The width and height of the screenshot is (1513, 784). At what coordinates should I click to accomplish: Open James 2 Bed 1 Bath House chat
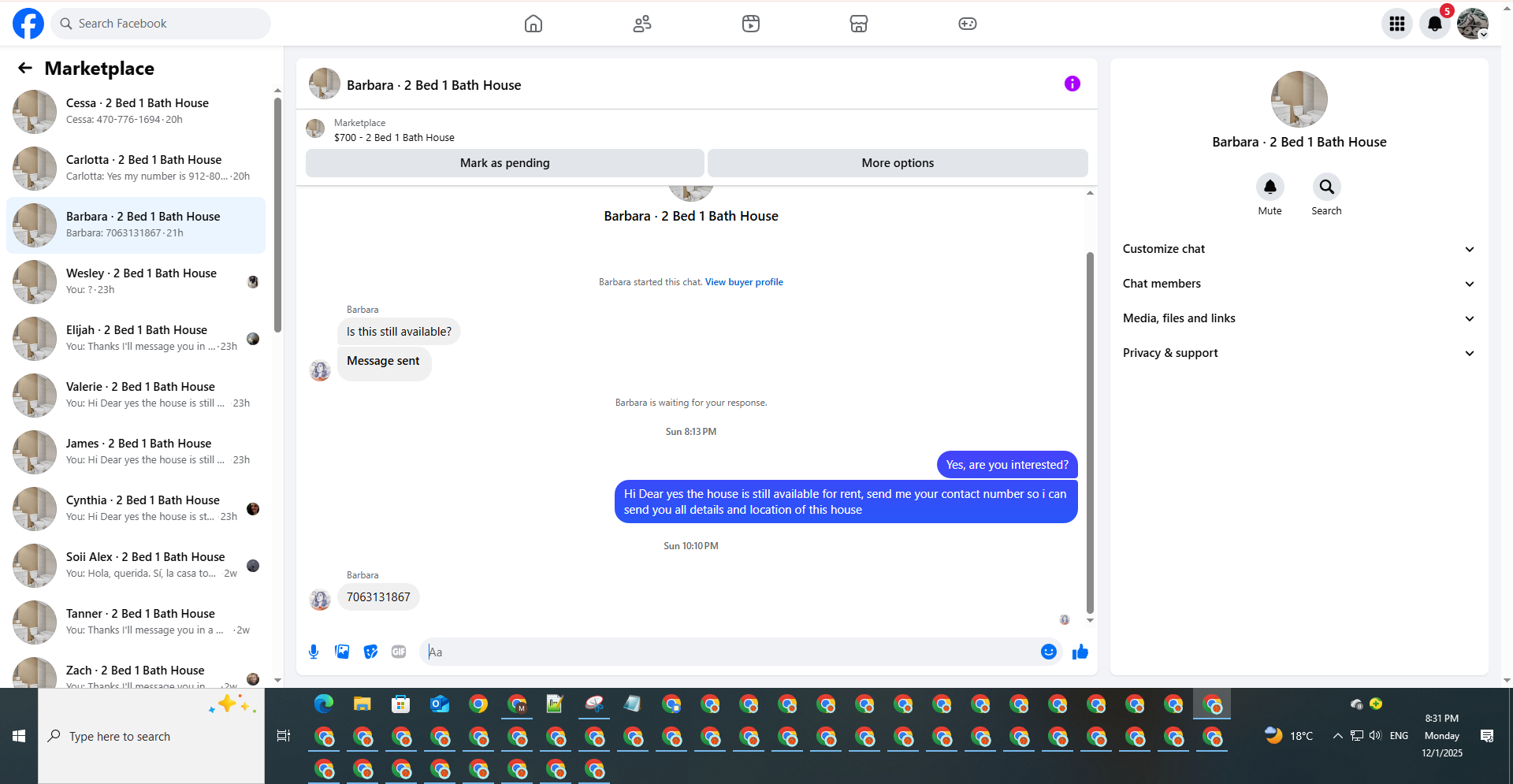point(136,451)
